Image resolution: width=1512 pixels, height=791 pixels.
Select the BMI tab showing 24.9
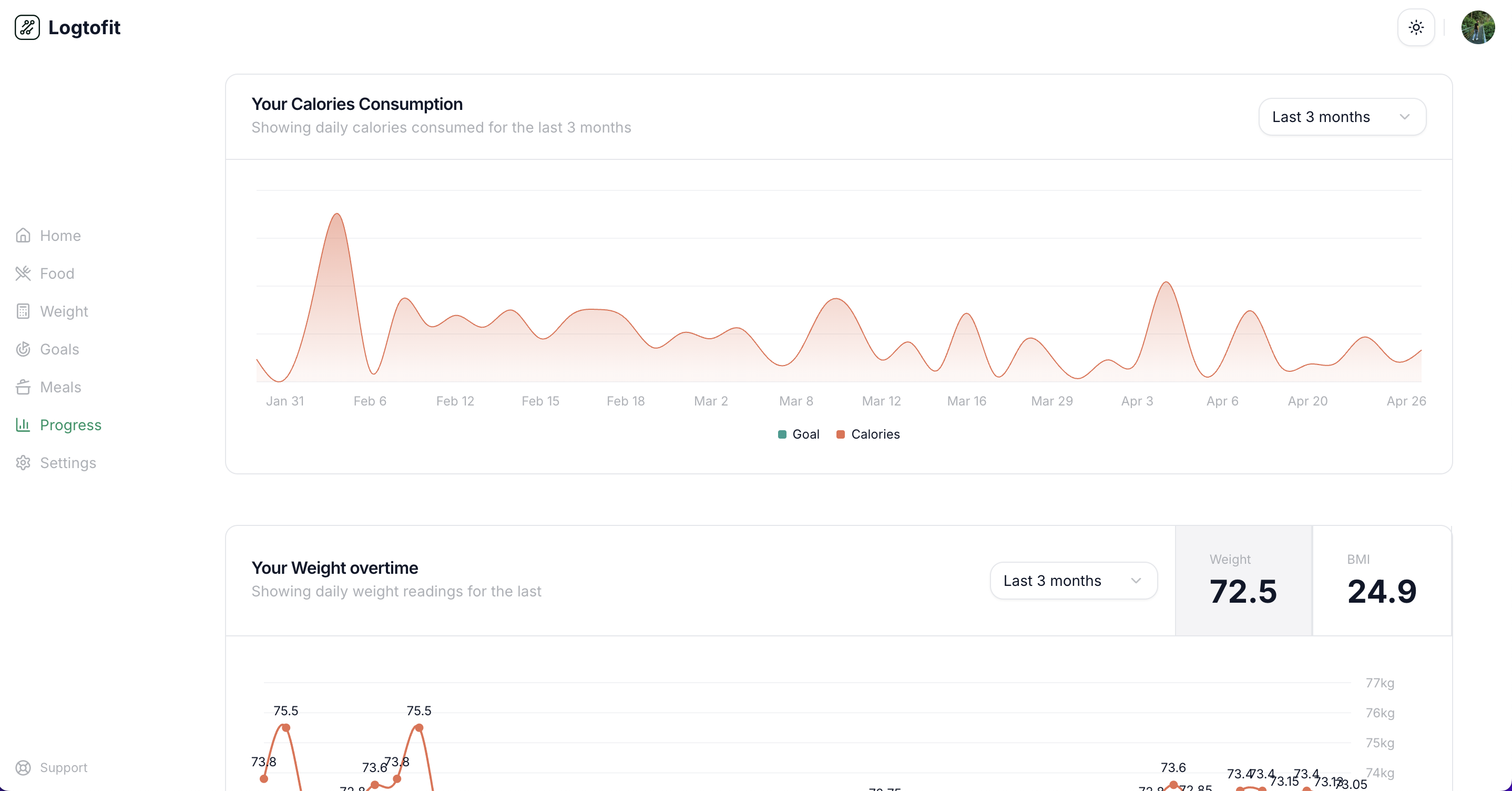click(1381, 581)
